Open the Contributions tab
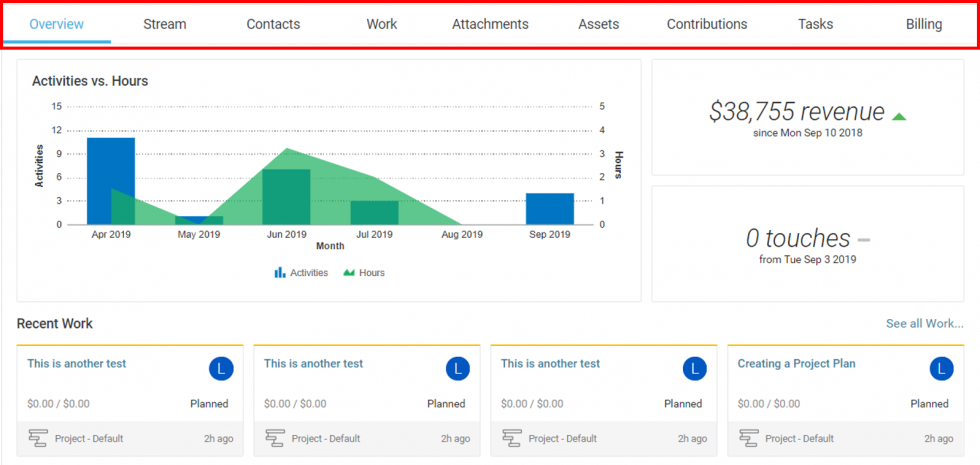980x465 pixels. click(706, 24)
